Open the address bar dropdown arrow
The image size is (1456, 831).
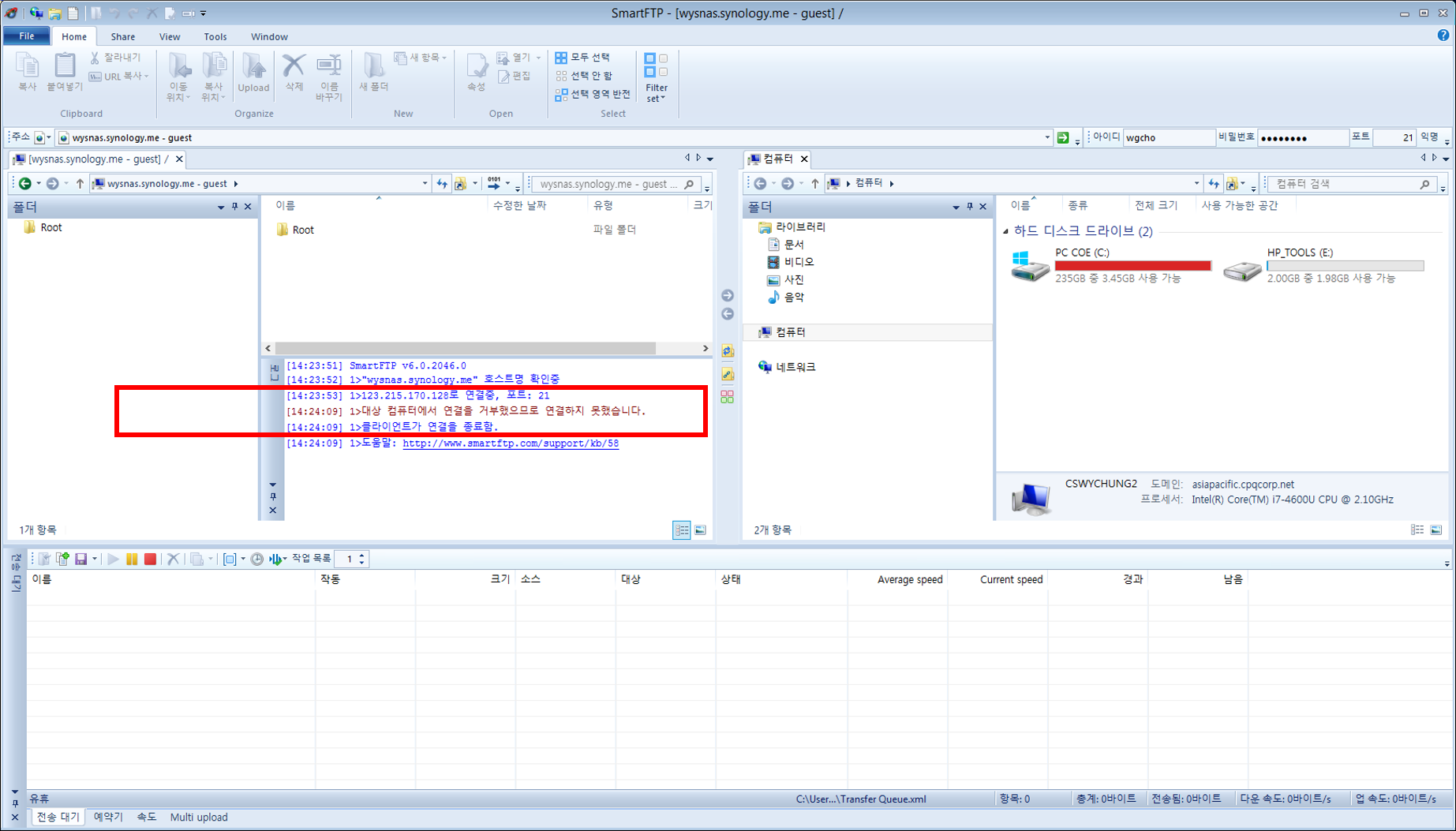1047,137
